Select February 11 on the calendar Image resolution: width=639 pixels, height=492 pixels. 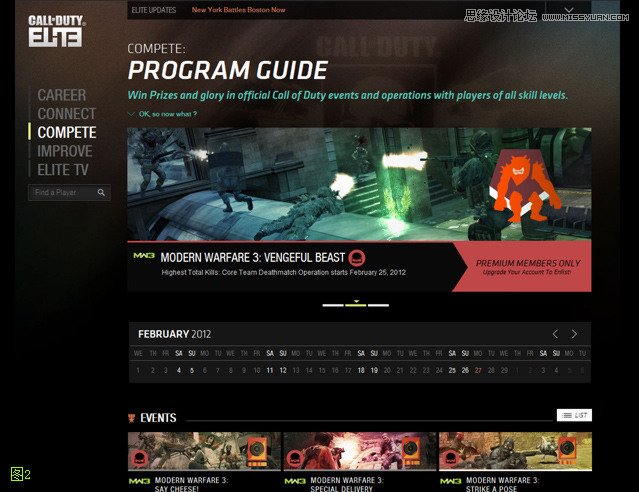[x=270, y=370]
